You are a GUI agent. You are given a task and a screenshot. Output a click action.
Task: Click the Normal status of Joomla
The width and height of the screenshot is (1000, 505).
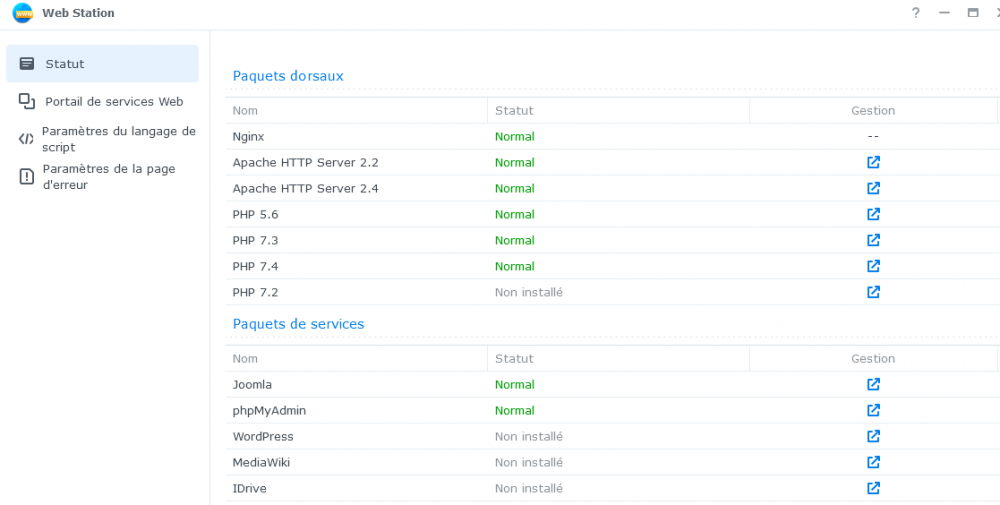(x=515, y=384)
